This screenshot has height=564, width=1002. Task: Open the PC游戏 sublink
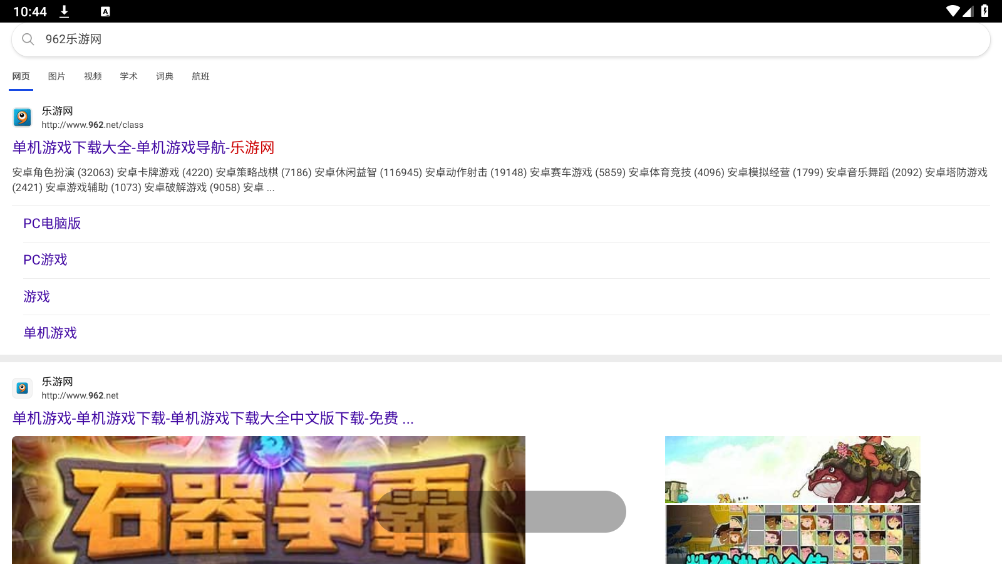pyautogui.click(x=45, y=260)
